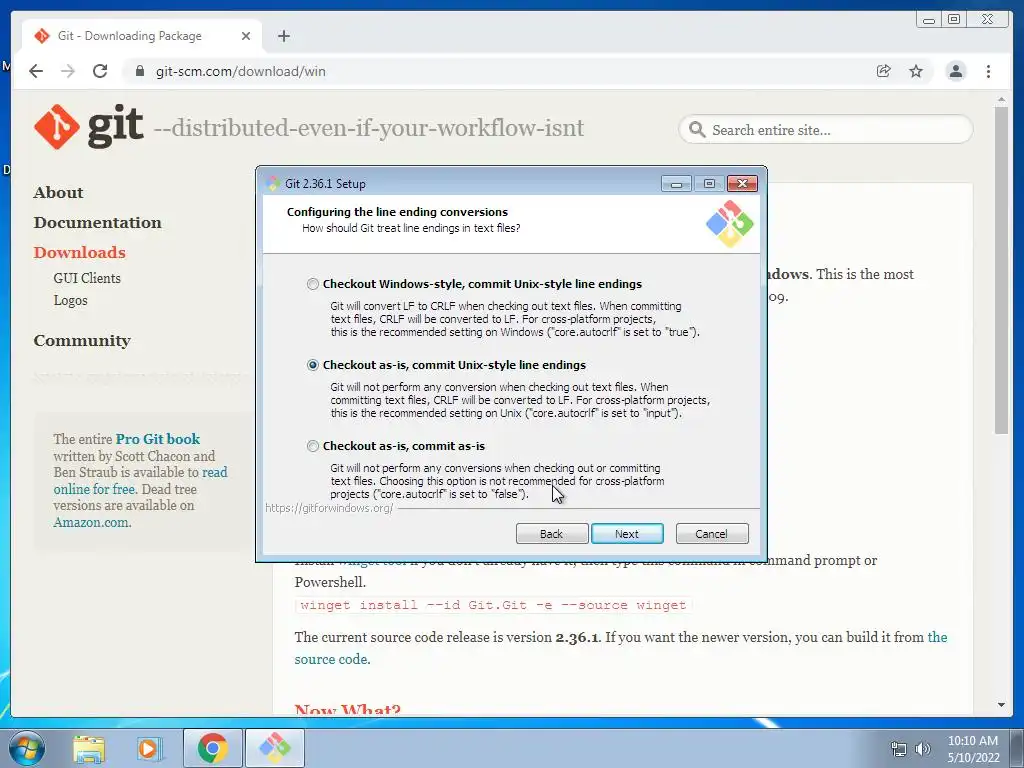Open GUI Clients page
The image size is (1024, 768).
(87, 278)
